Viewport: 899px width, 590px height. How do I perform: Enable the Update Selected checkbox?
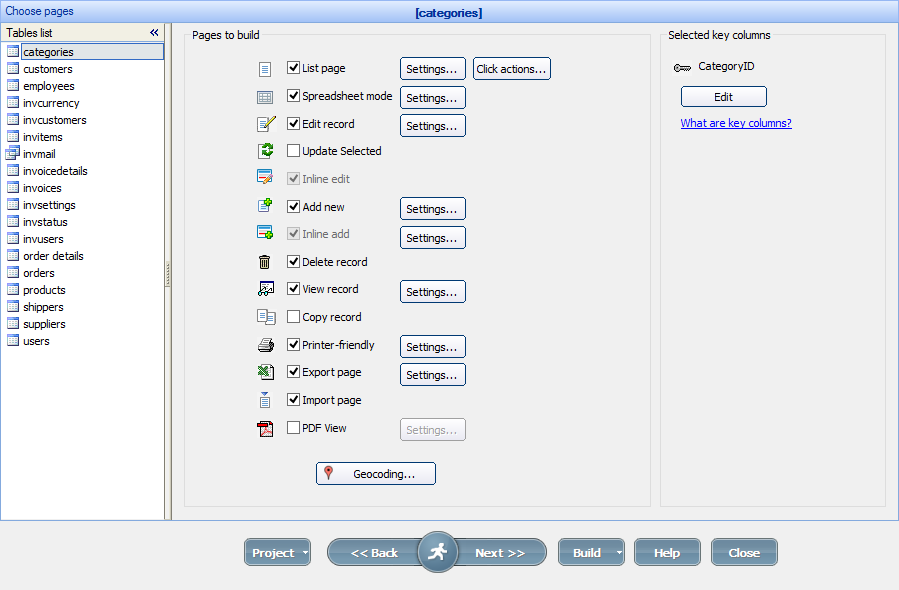click(294, 151)
